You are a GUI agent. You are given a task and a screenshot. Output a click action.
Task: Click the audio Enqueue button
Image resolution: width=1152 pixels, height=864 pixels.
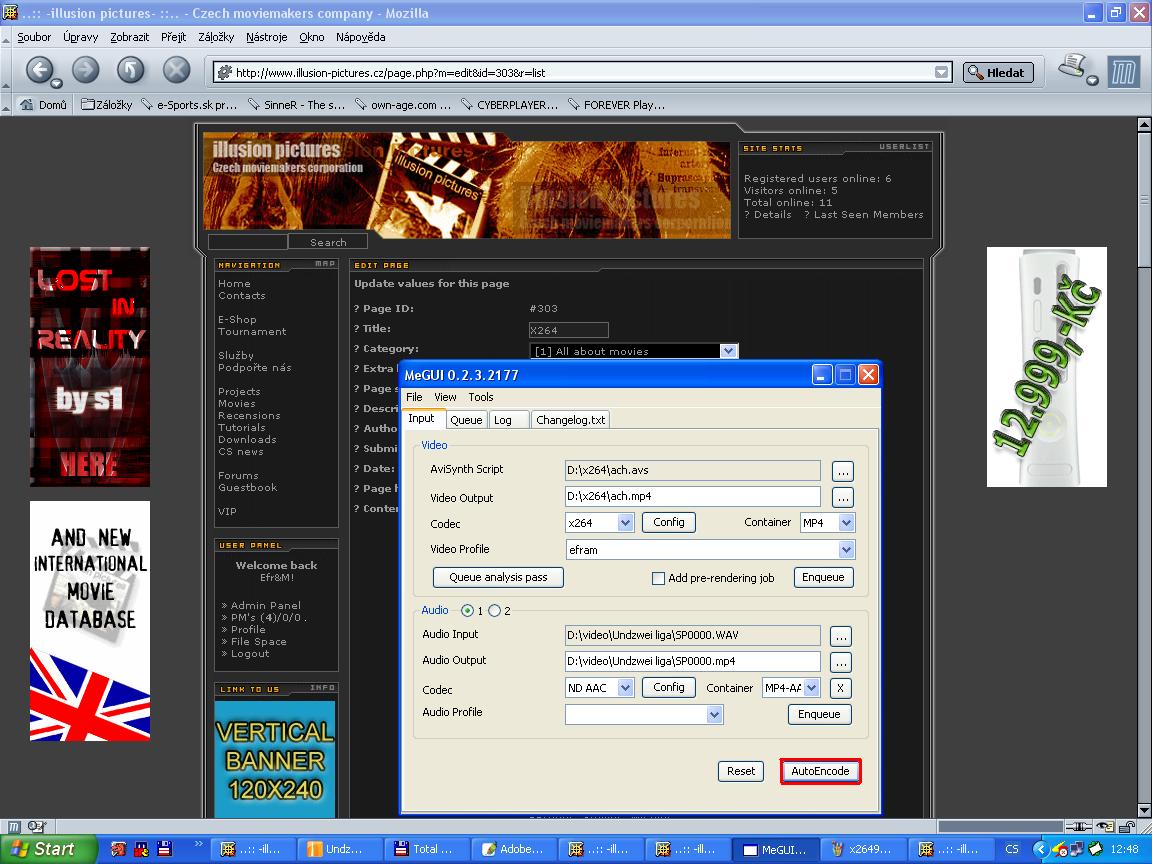pyautogui.click(x=819, y=714)
